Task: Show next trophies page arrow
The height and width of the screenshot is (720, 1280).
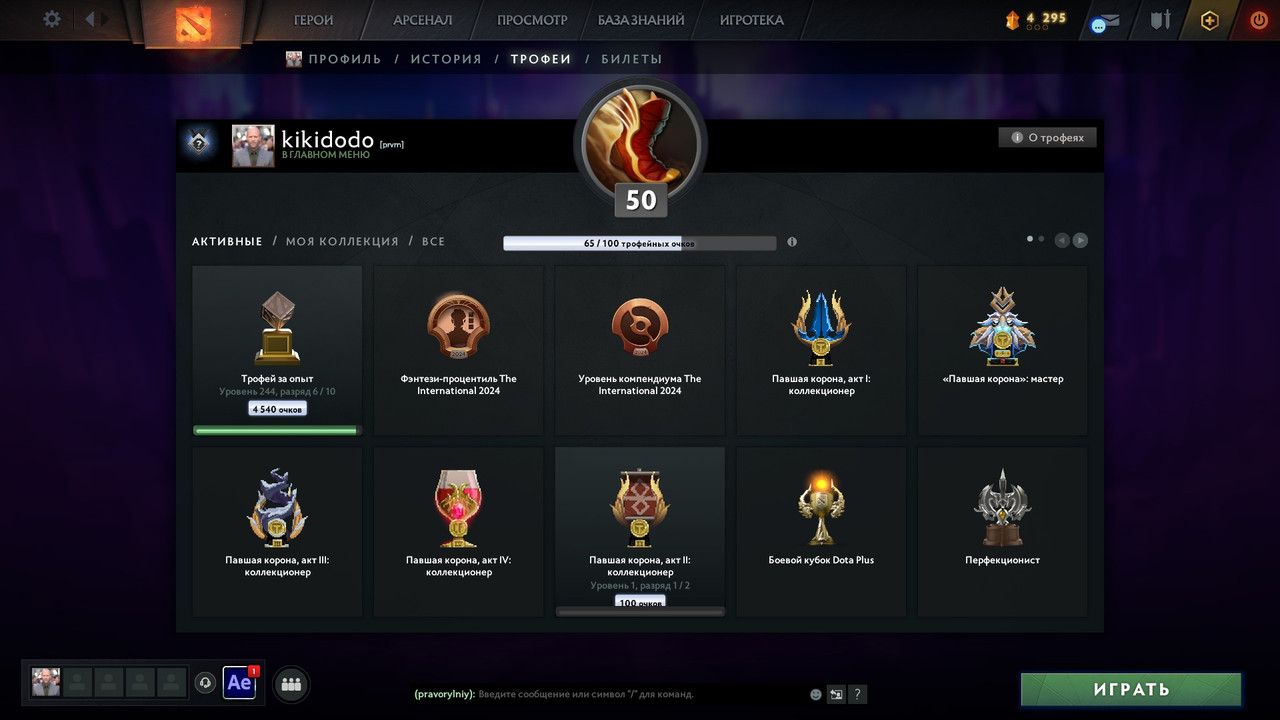Action: (x=1081, y=240)
